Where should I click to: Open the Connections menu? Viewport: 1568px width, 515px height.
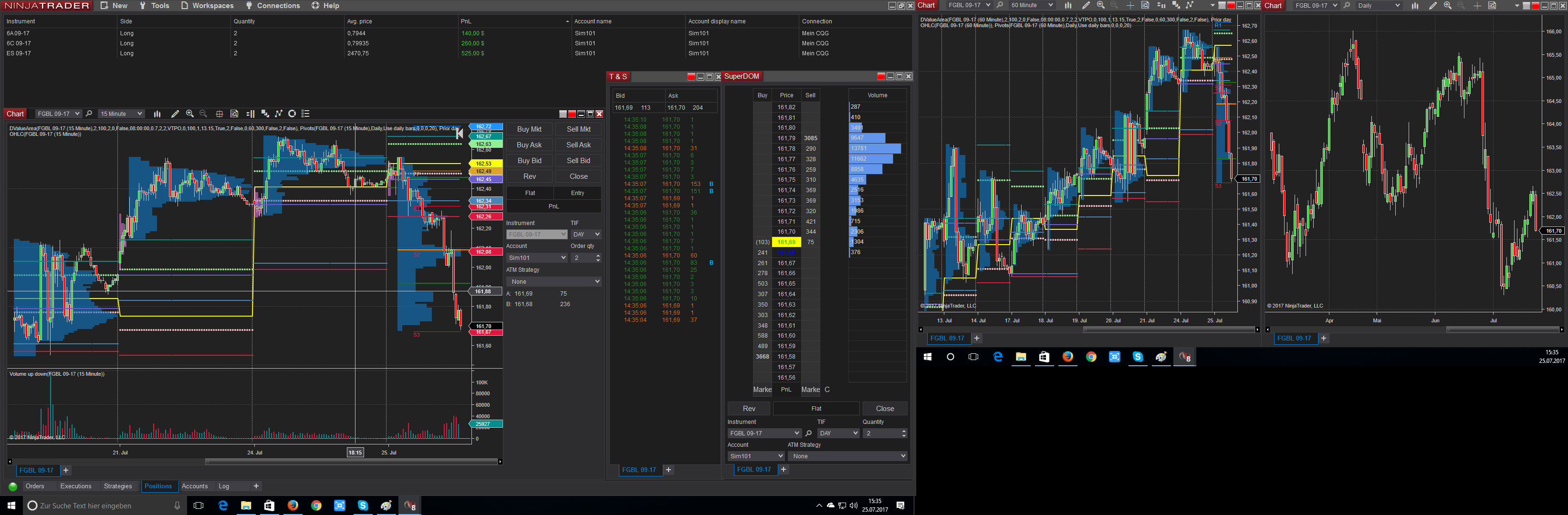point(272,5)
